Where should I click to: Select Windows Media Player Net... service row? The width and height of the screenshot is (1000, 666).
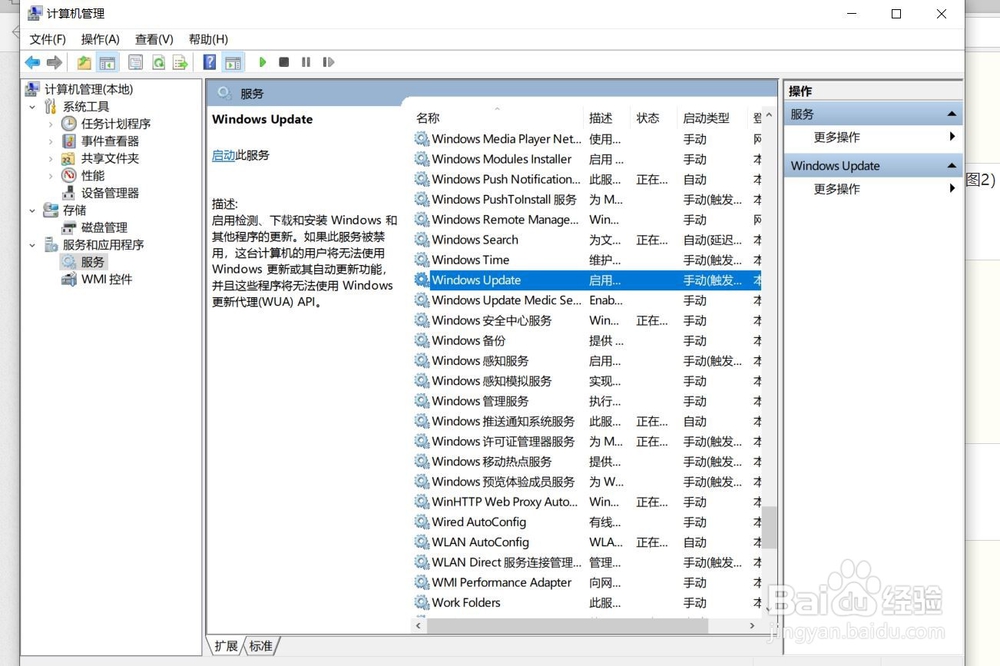(587, 138)
